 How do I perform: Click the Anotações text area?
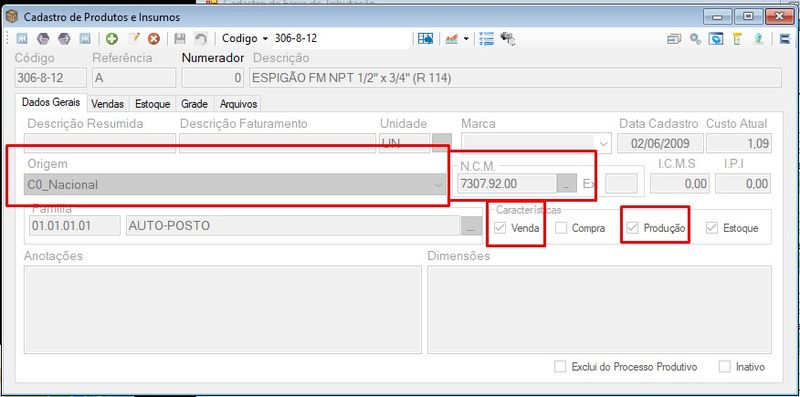pyautogui.click(x=223, y=310)
